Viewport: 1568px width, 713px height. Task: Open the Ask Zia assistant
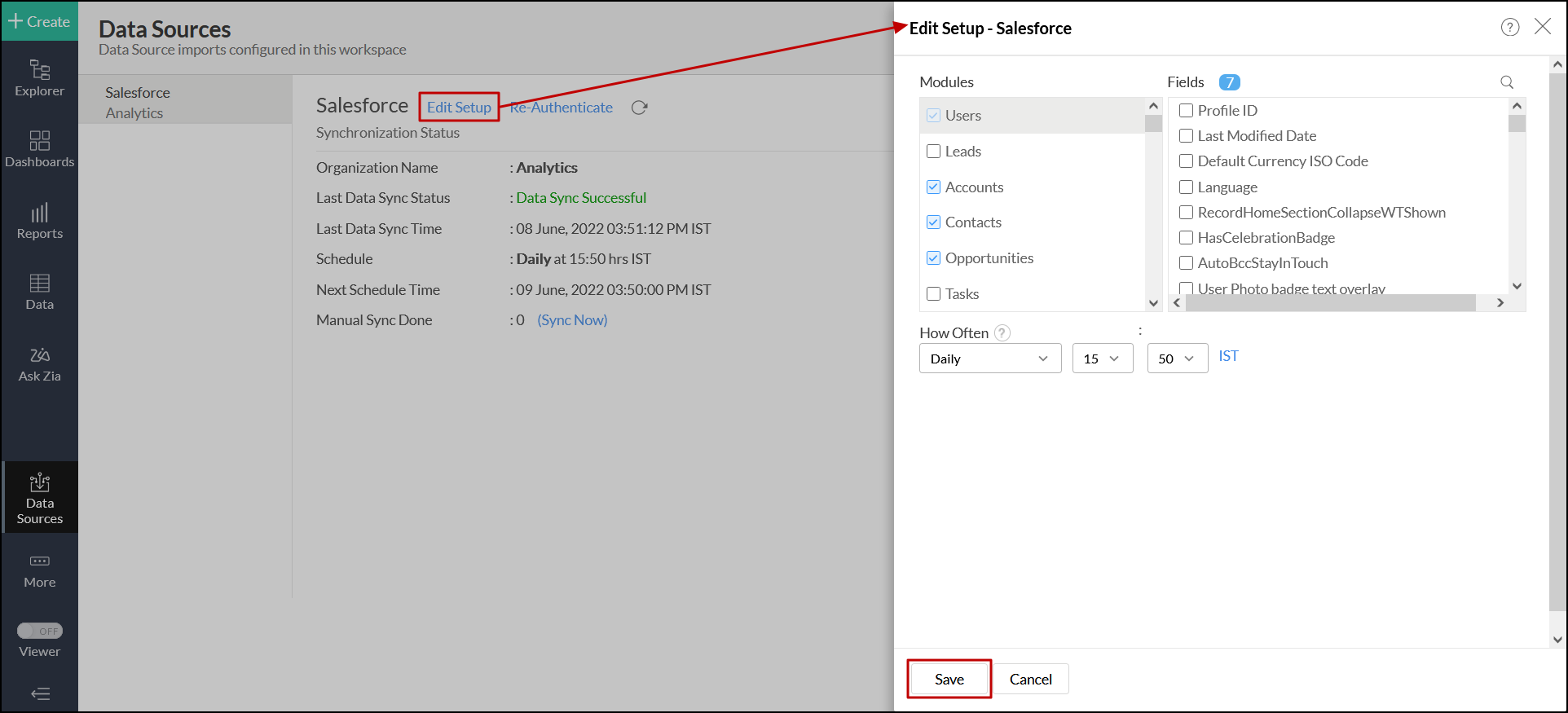tap(39, 364)
